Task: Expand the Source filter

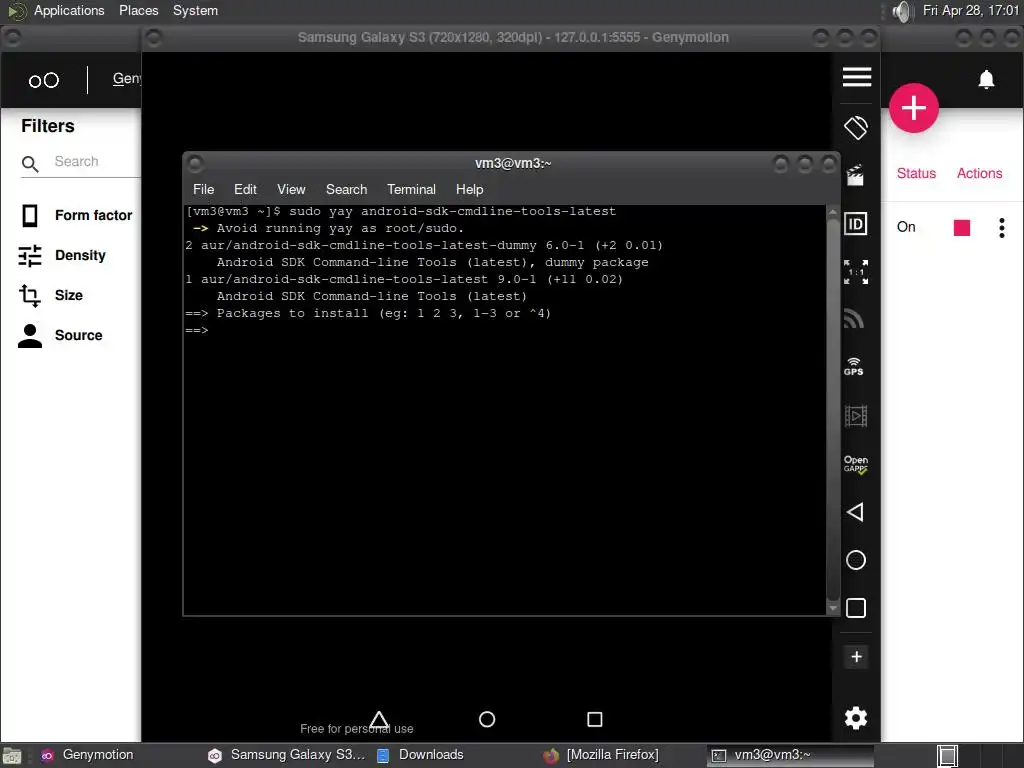Action: click(x=61, y=335)
